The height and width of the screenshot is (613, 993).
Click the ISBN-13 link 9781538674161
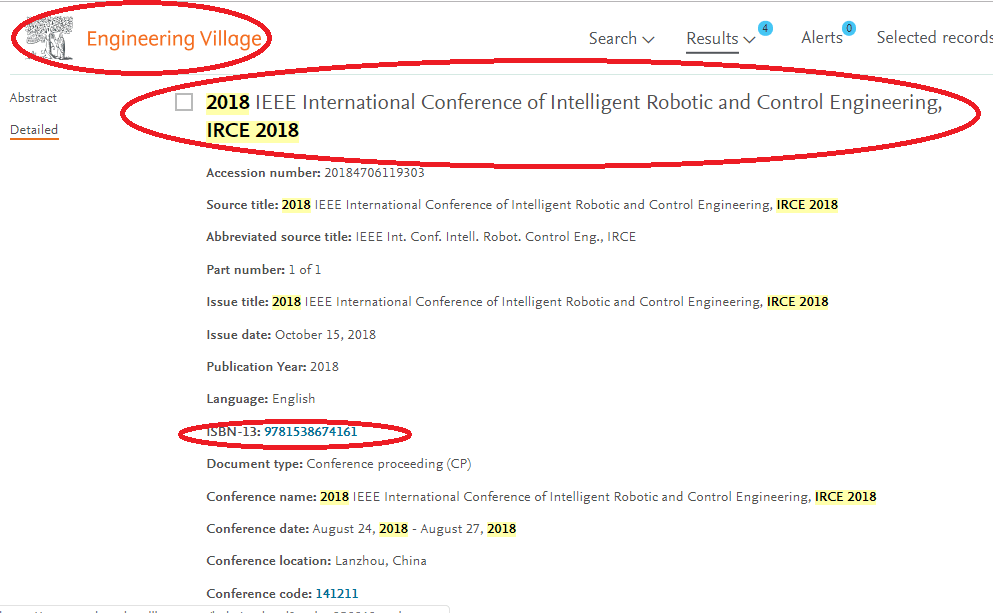(x=310, y=432)
